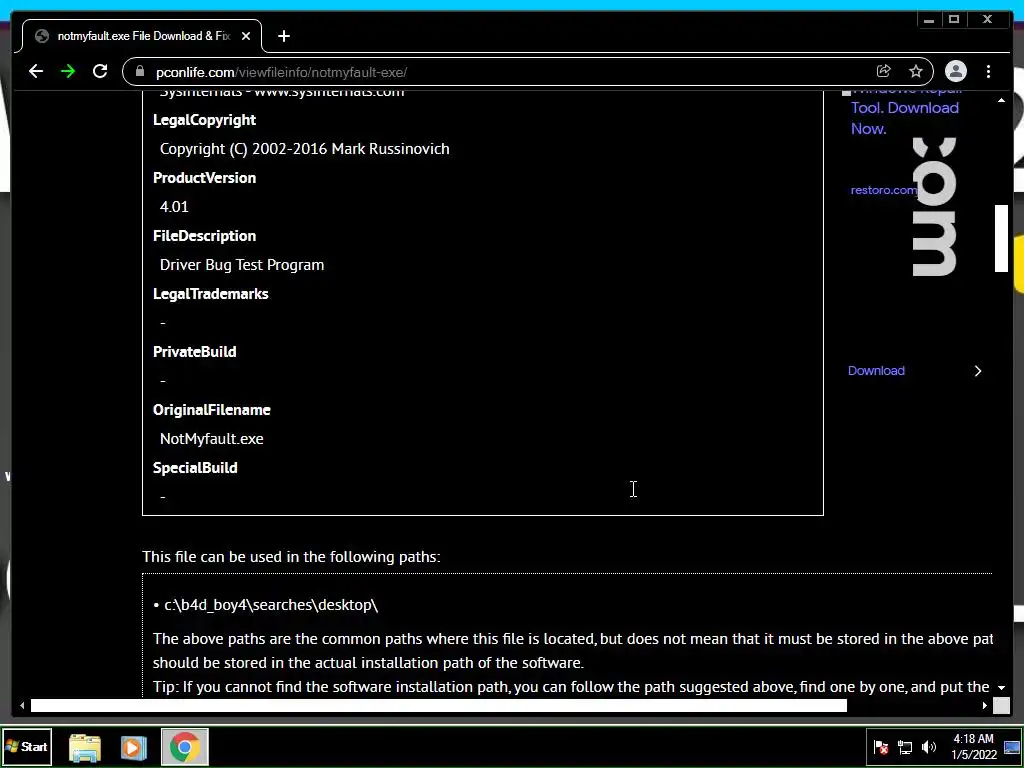Maximize the Chrome window

[954, 20]
